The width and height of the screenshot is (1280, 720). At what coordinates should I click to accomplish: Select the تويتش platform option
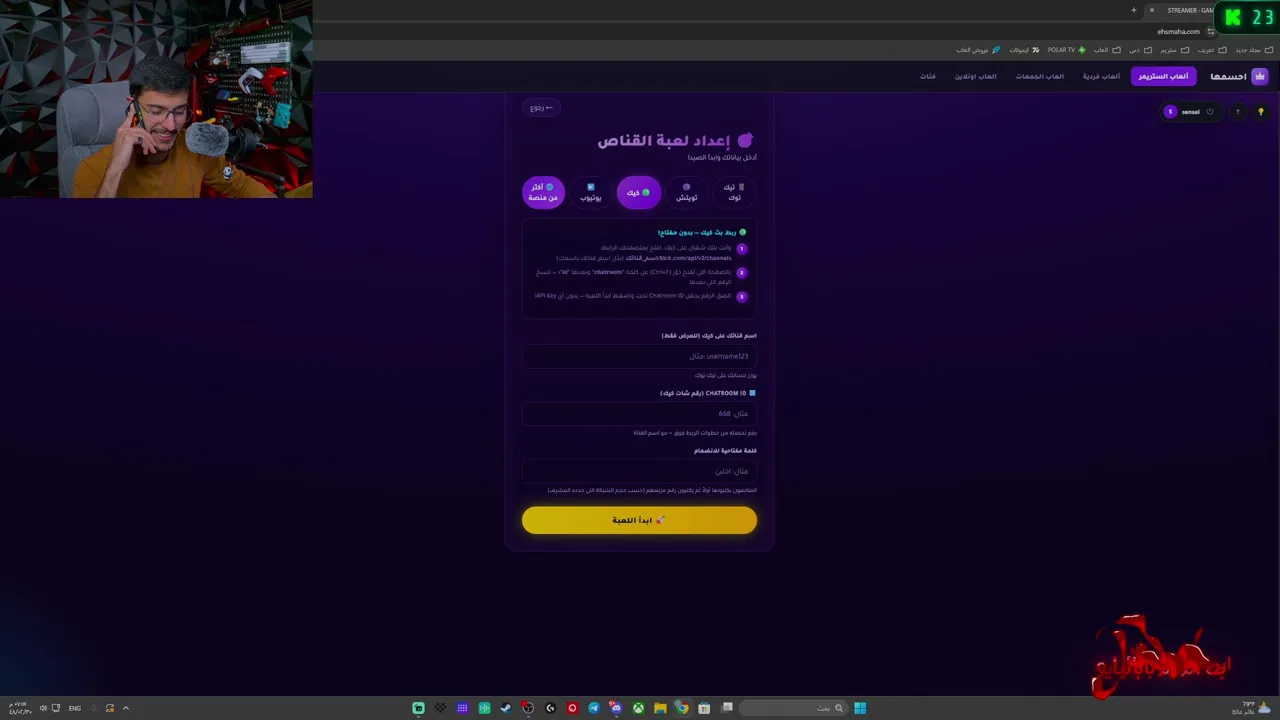pos(686,192)
